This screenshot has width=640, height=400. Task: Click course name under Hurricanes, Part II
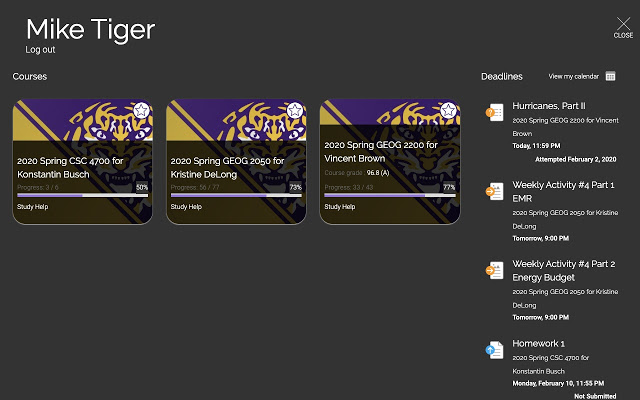pos(565,127)
